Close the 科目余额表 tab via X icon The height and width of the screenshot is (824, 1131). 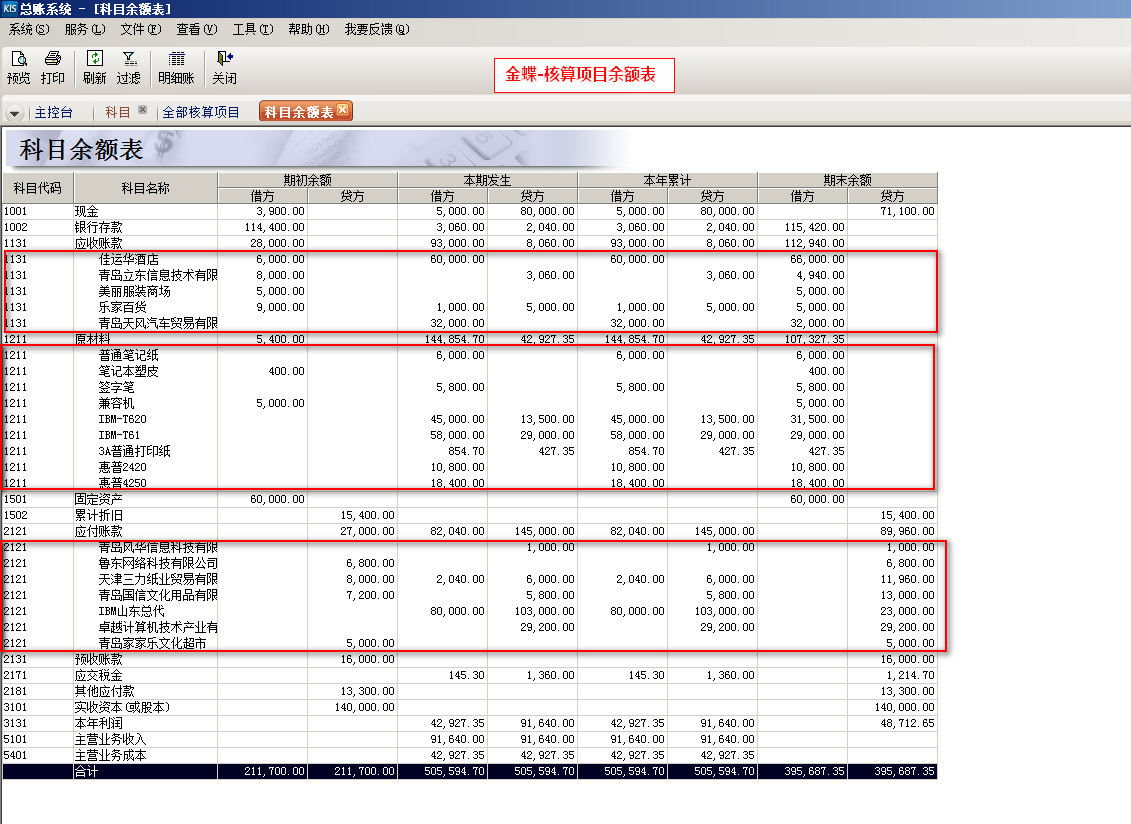pos(343,111)
